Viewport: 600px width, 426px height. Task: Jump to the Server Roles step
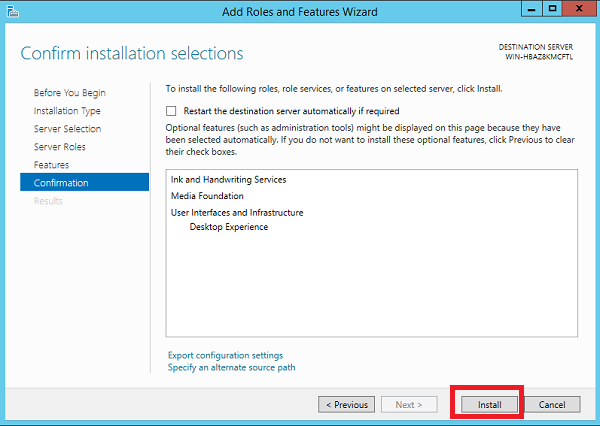tap(60, 147)
